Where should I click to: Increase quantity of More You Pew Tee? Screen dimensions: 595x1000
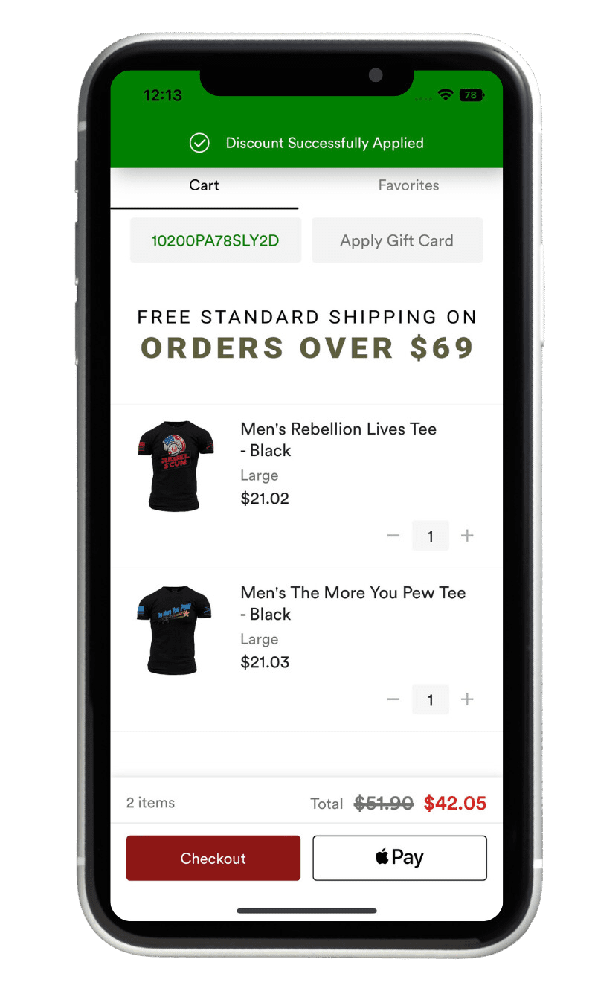467,700
